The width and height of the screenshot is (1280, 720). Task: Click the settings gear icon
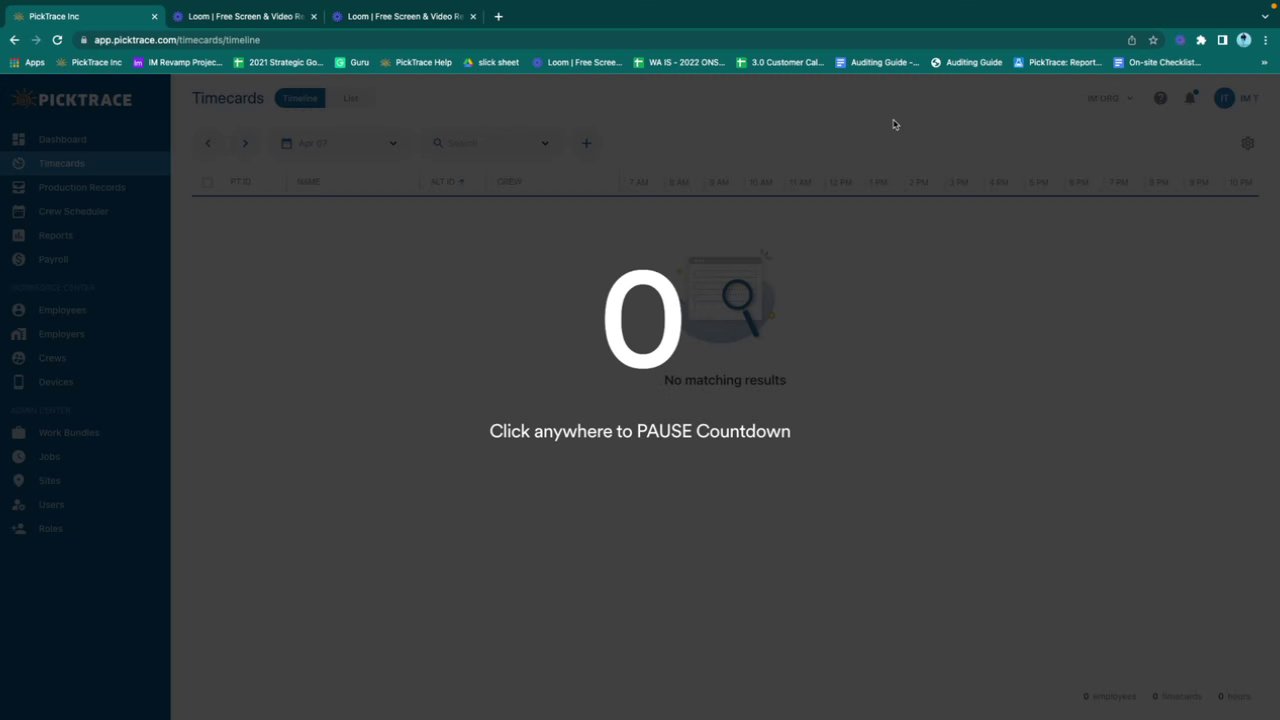(1247, 143)
